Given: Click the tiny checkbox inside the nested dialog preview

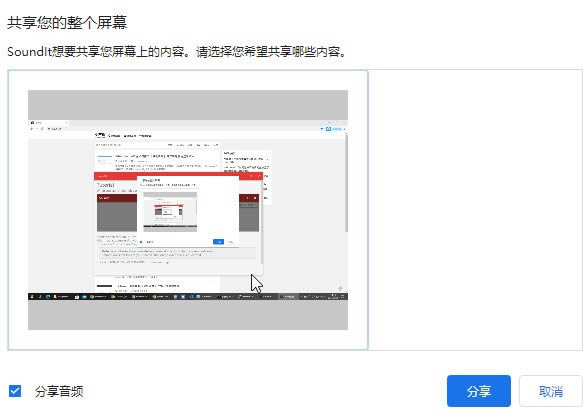Looking at the screenshot, I should point(141,242).
